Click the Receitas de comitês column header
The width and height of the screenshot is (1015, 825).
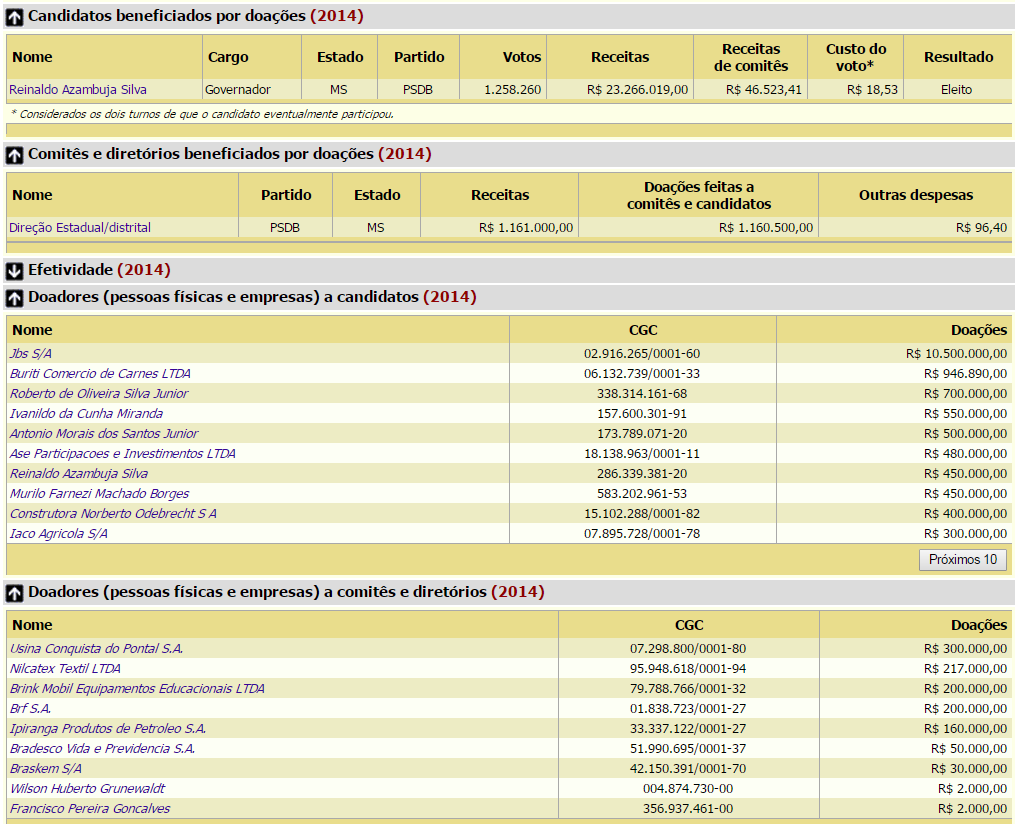point(751,57)
